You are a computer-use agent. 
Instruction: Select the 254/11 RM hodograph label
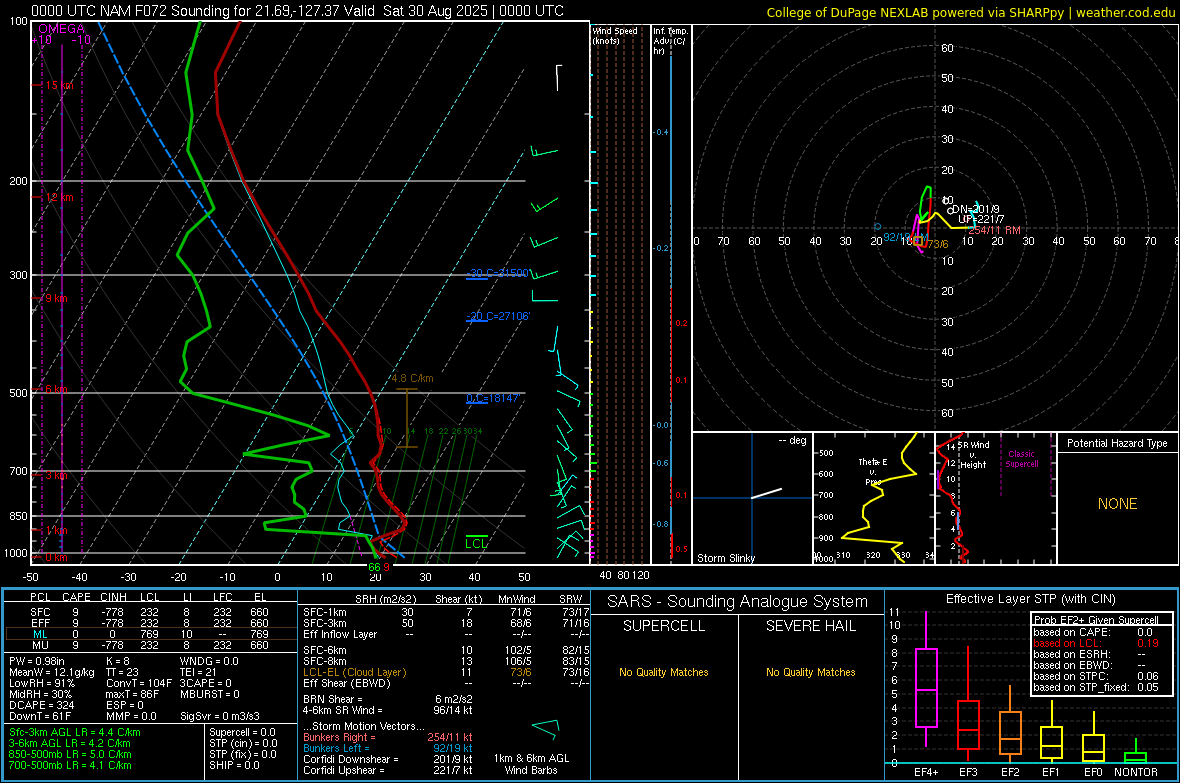point(994,230)
